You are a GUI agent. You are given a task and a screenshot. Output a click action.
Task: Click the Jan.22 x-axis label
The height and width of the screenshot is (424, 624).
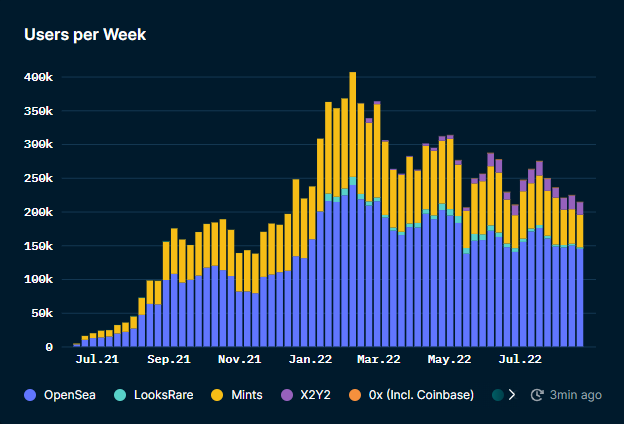pos(310,358)
